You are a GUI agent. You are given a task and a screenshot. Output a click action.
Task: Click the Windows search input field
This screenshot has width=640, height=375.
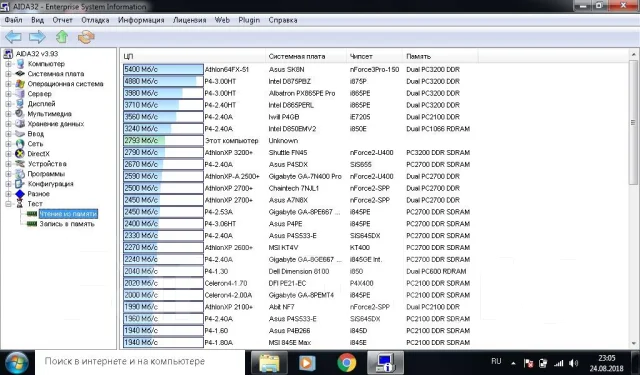(x=140, y=362)
